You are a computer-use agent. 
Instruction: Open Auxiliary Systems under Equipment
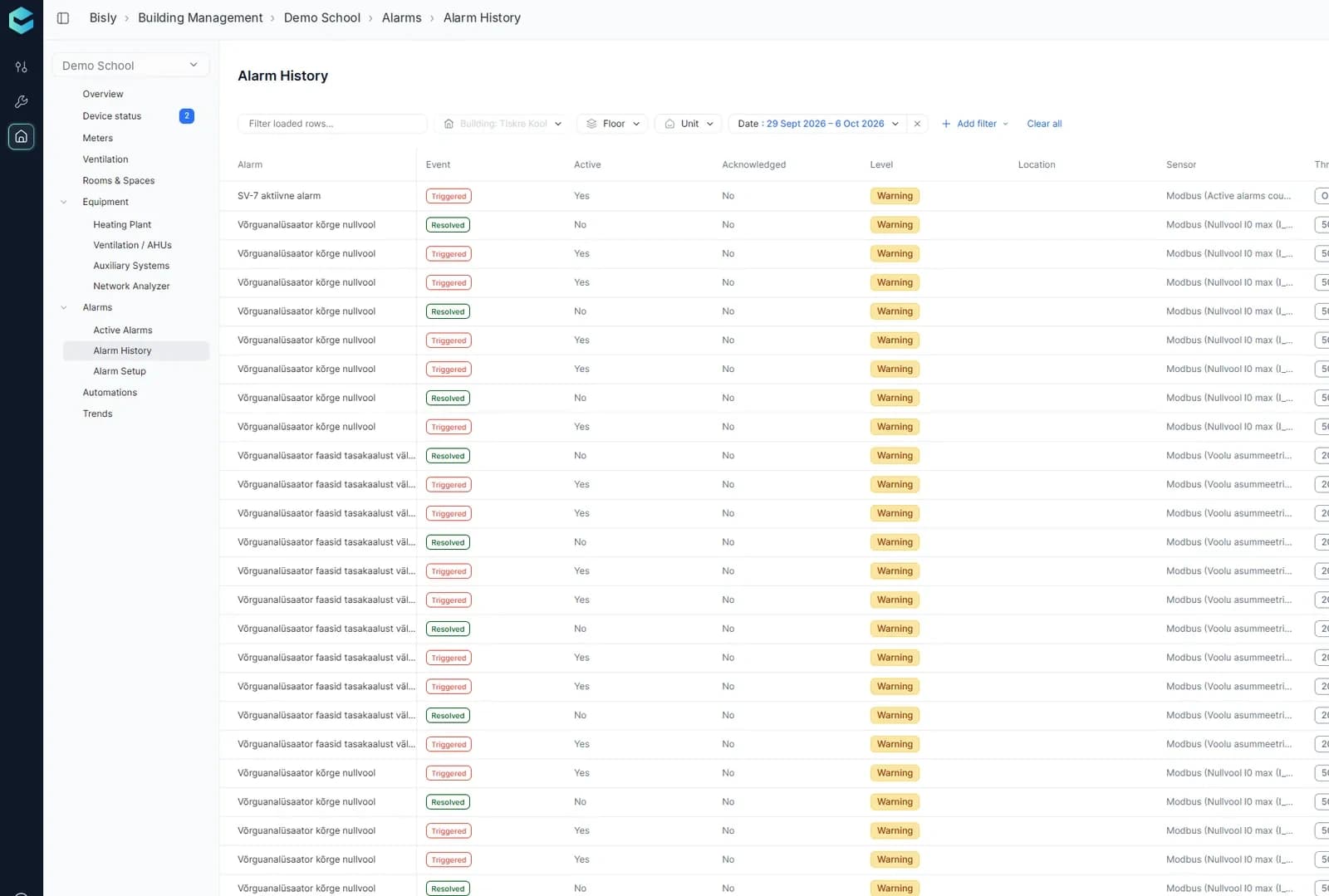tap(131, 266)
